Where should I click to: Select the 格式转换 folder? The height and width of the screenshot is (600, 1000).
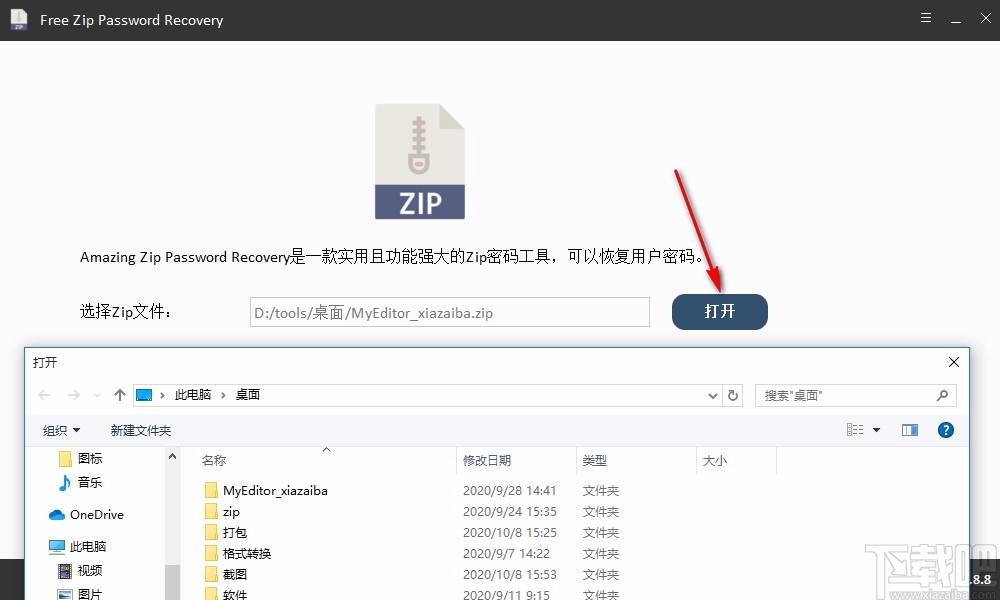tap(246, 553)
